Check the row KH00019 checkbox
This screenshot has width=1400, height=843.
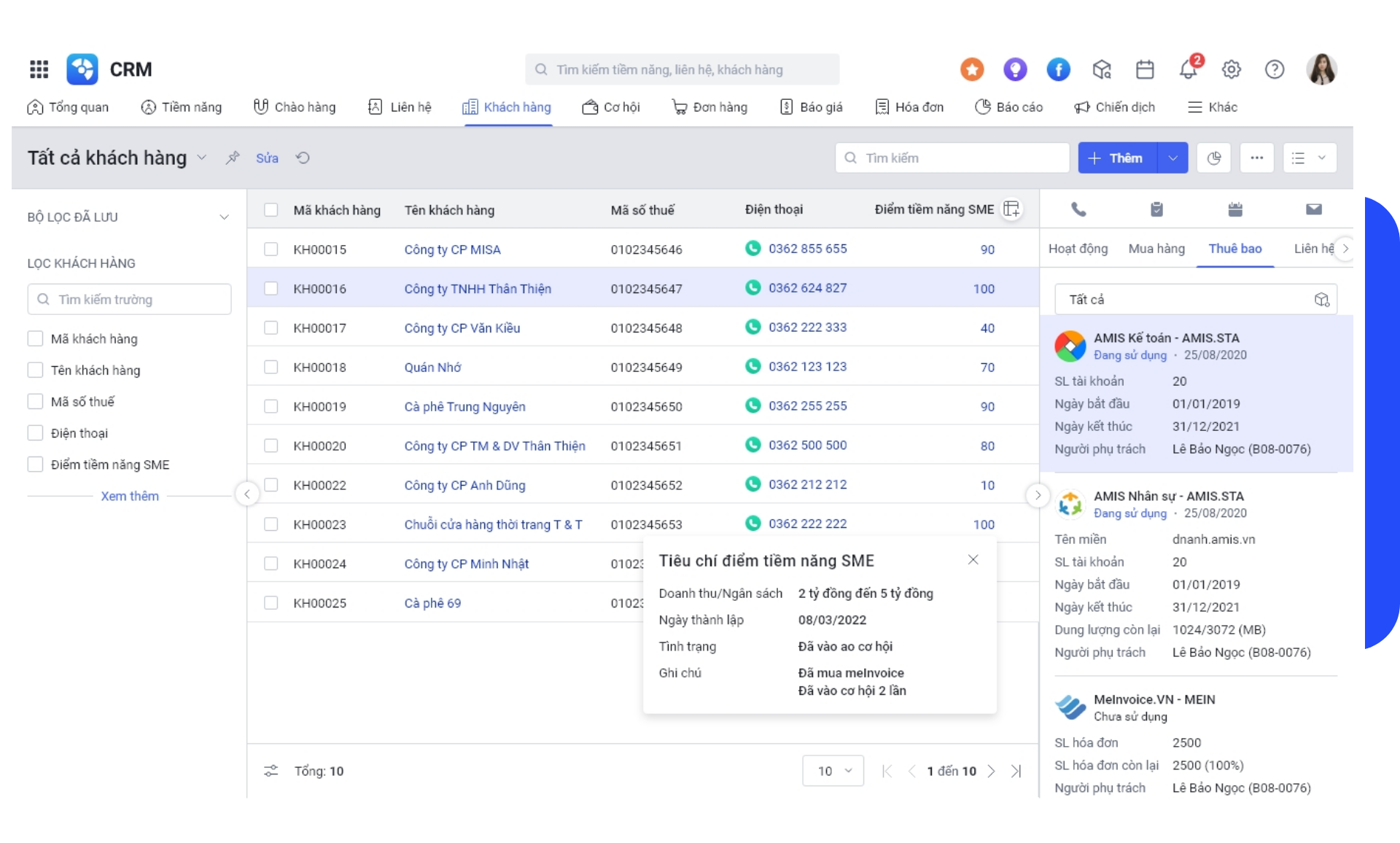271,406
